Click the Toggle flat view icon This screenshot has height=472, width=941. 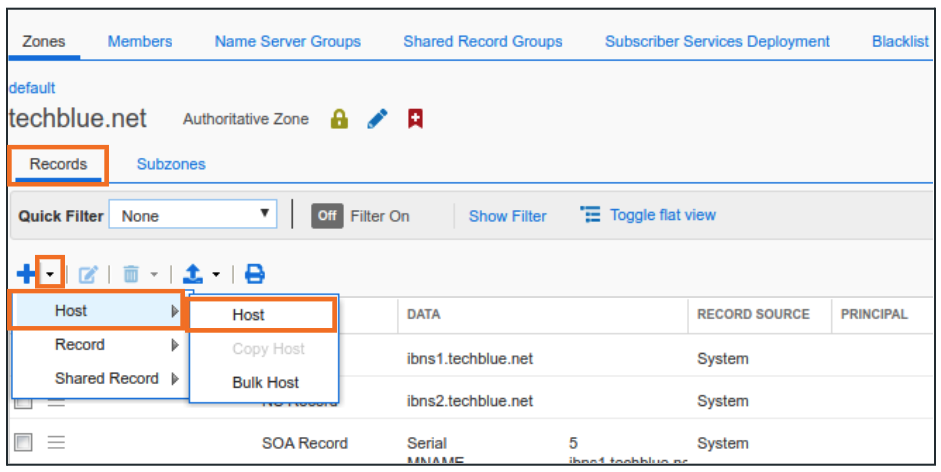point(591,215)
